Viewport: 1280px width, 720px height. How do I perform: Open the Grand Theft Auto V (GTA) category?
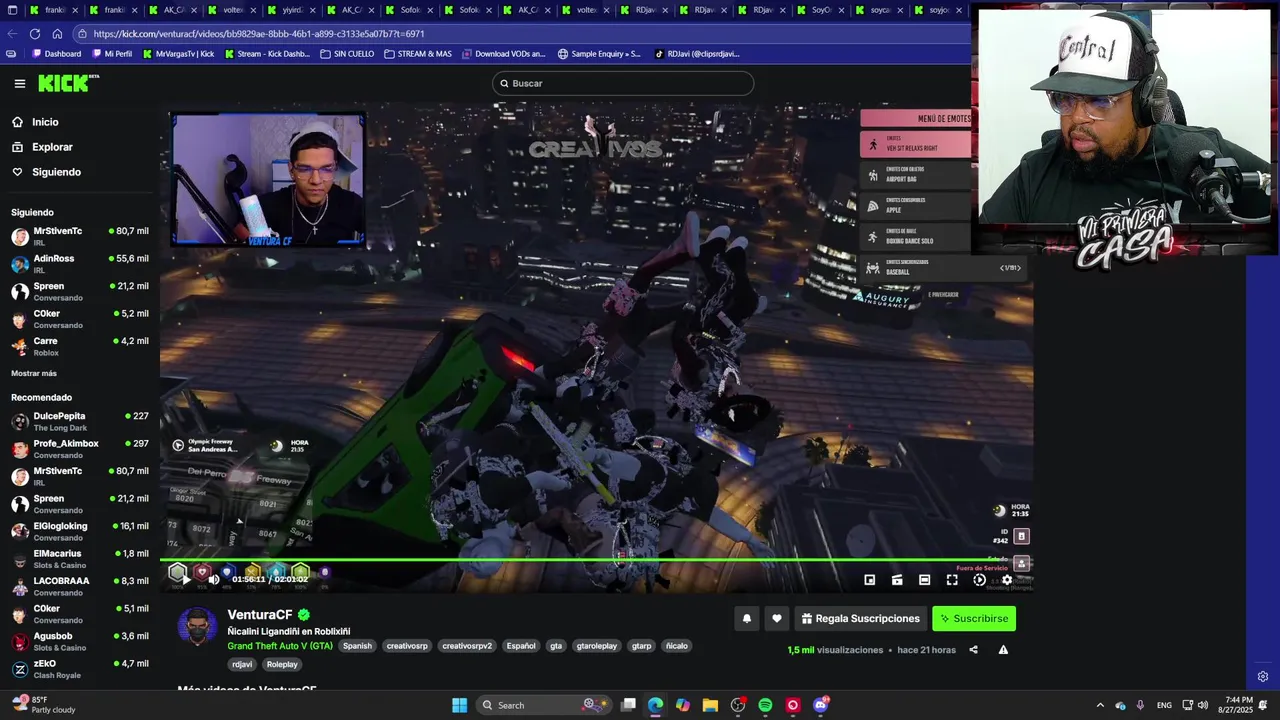[280, 646]
